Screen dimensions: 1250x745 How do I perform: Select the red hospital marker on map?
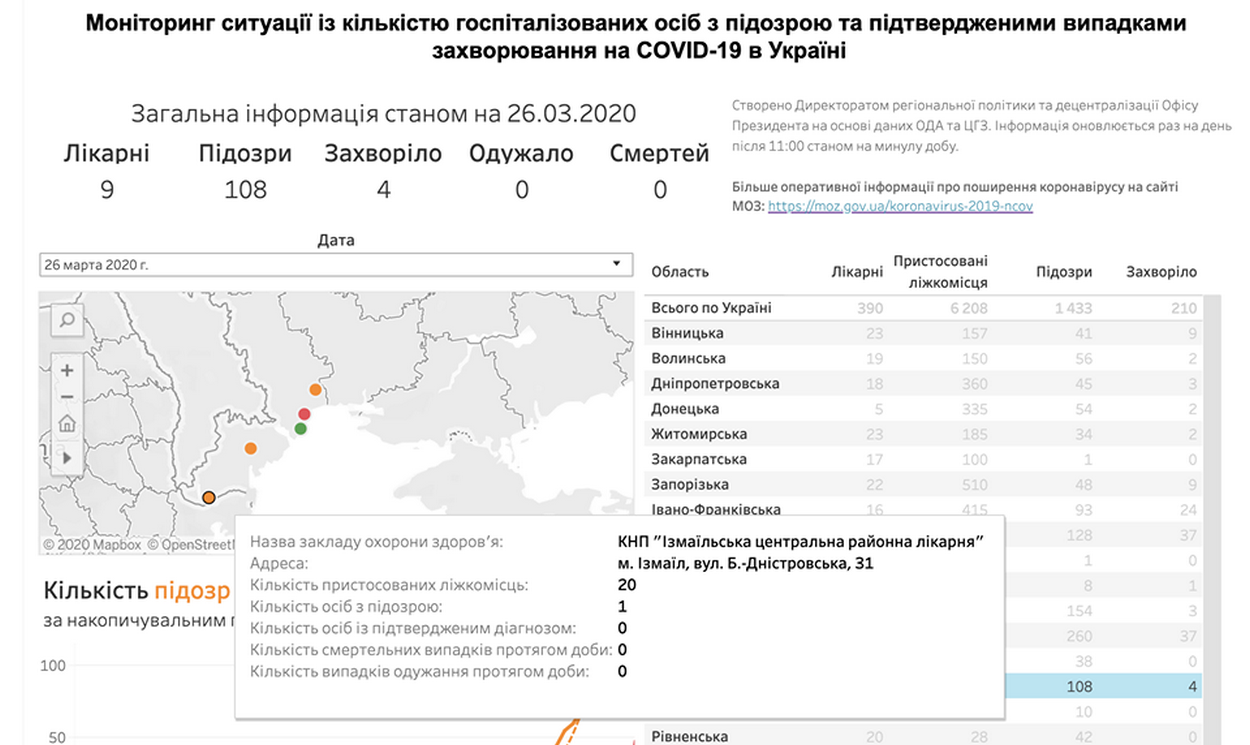[304, 414]
